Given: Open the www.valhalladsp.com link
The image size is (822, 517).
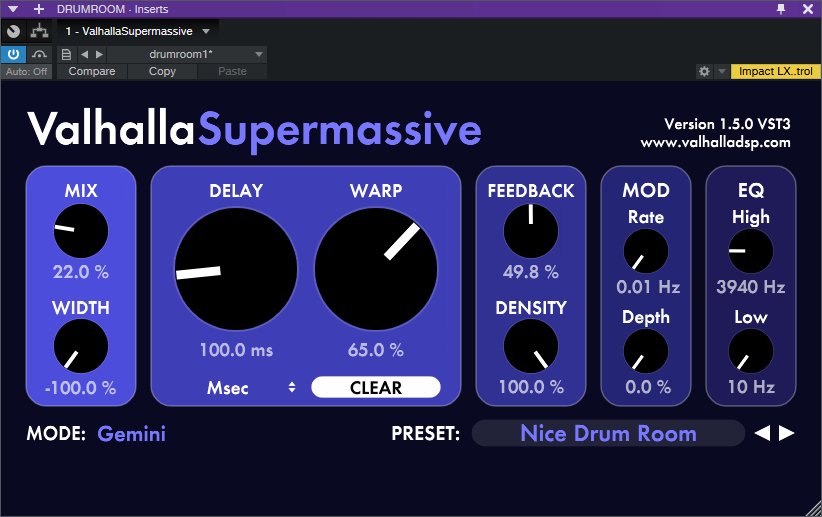Looking at the screenshot, I should (715, 143).
